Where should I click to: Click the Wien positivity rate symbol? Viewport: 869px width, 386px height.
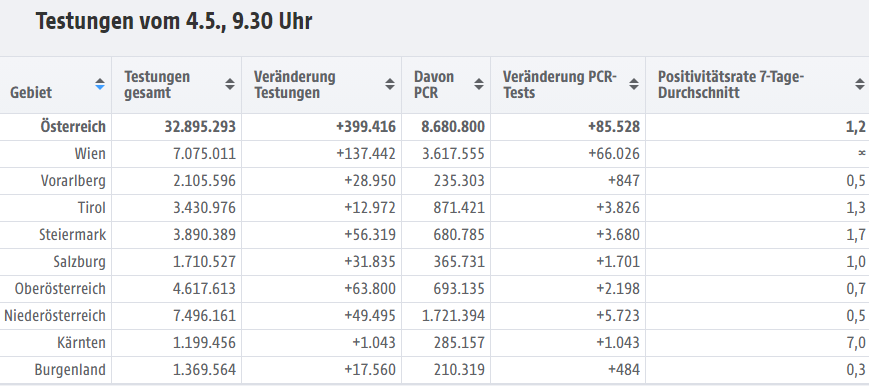tap(861, 154)
